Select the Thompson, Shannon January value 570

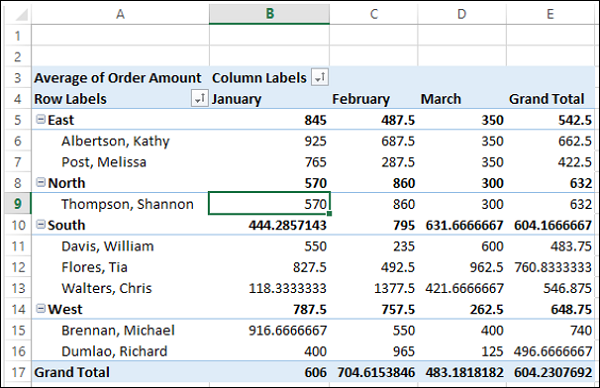269,204
